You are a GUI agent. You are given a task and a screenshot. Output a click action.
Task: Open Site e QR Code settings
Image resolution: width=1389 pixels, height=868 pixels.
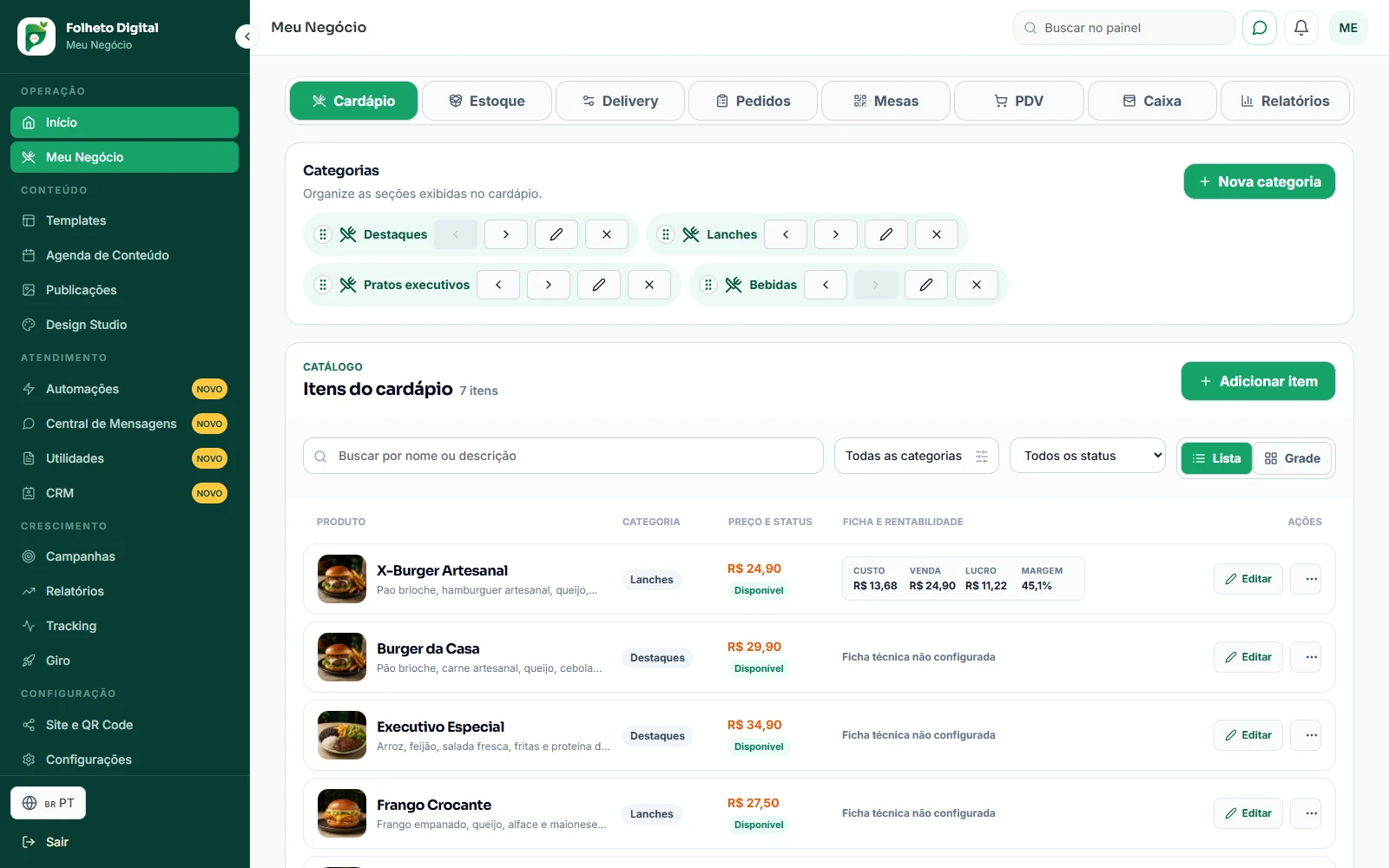point(124,725)
